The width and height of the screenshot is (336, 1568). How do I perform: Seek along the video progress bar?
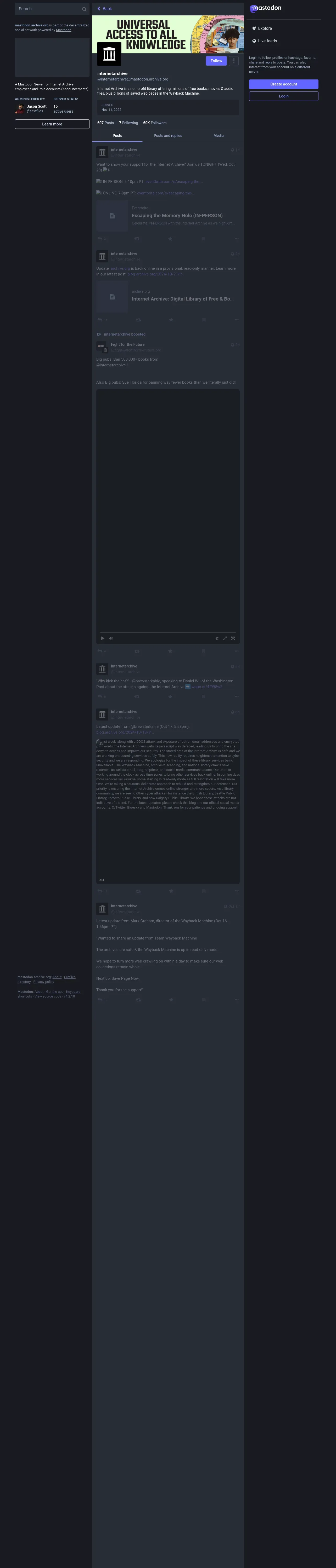[168, 632]
